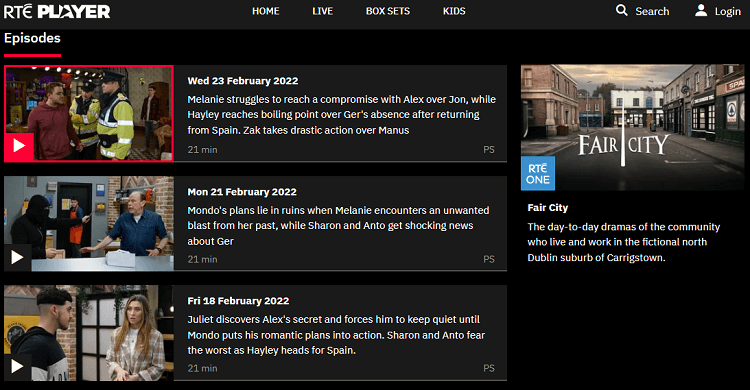Click '21 min' on Mon 21 February episode
This screenshot has width=750, height=390.
[x=202, y=259]
